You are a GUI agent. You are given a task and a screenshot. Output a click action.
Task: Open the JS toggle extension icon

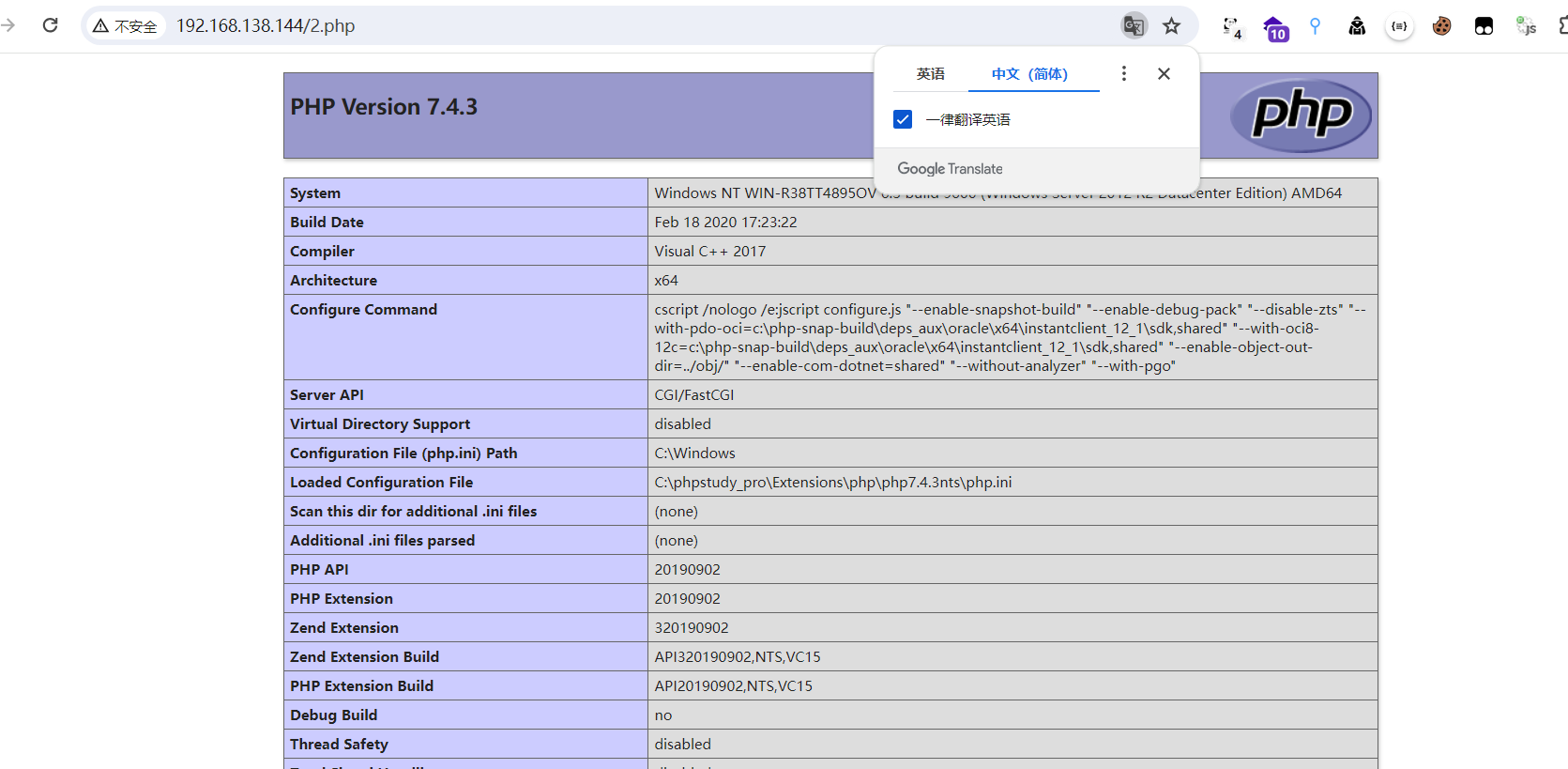[x=1526, y=26]
